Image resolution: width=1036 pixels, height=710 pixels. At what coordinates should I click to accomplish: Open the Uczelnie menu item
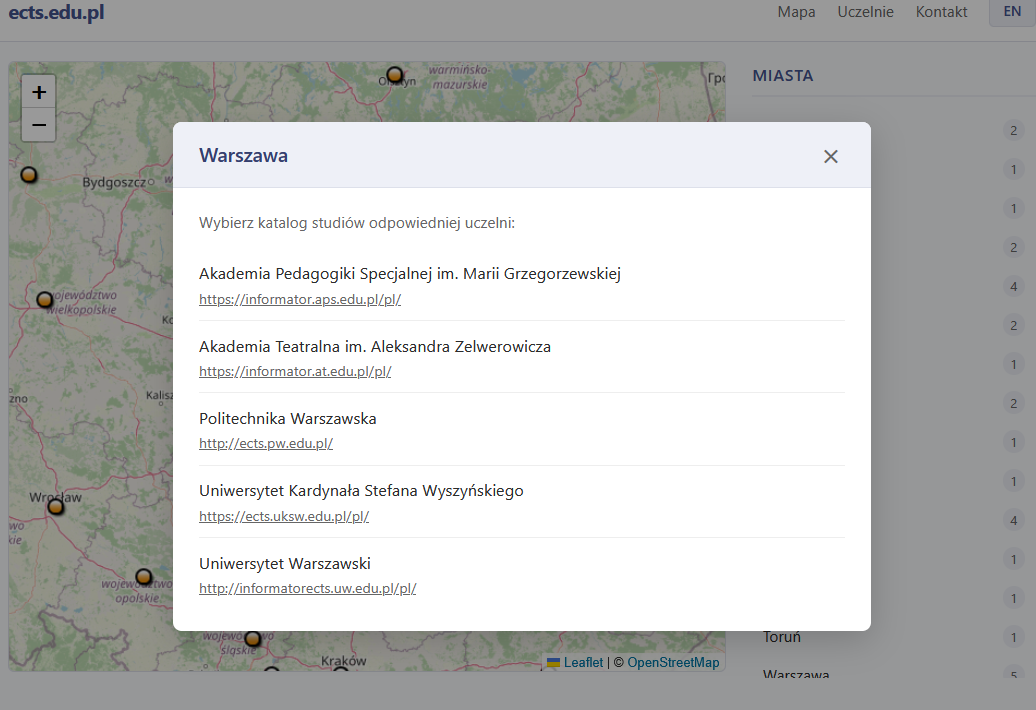tap(864, 12)
